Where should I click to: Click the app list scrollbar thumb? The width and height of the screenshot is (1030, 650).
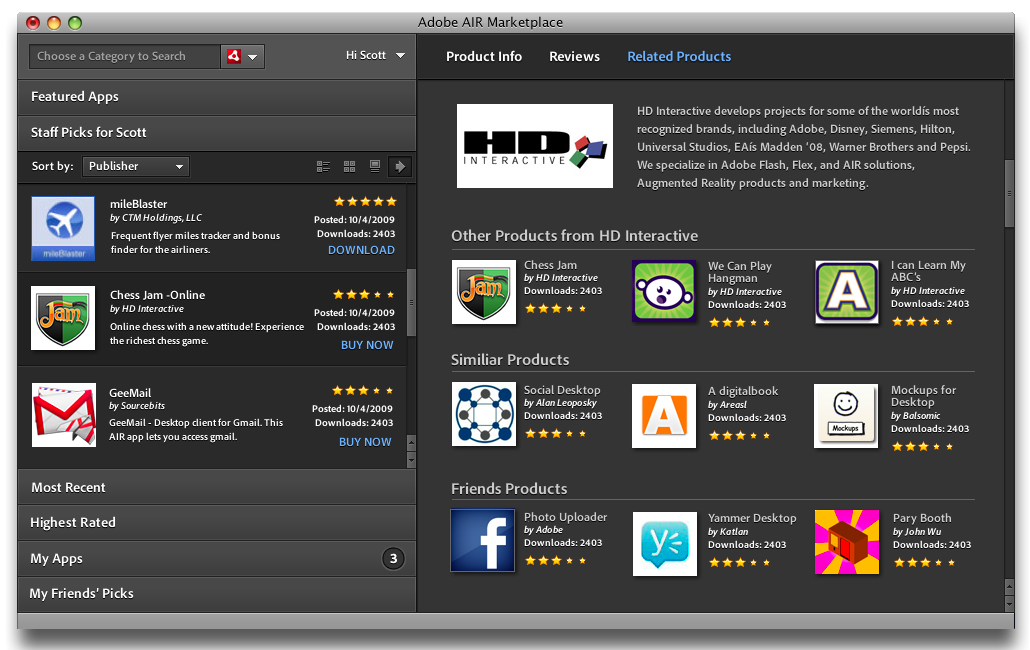tap(411, 303)
